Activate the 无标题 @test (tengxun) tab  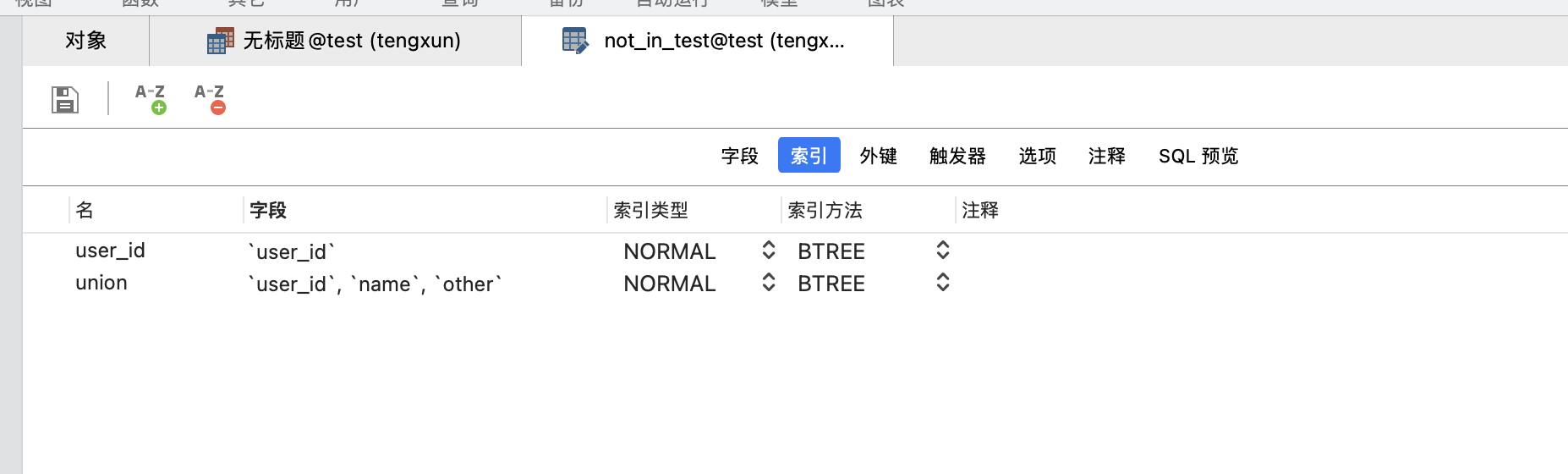(x=336, y=41)
